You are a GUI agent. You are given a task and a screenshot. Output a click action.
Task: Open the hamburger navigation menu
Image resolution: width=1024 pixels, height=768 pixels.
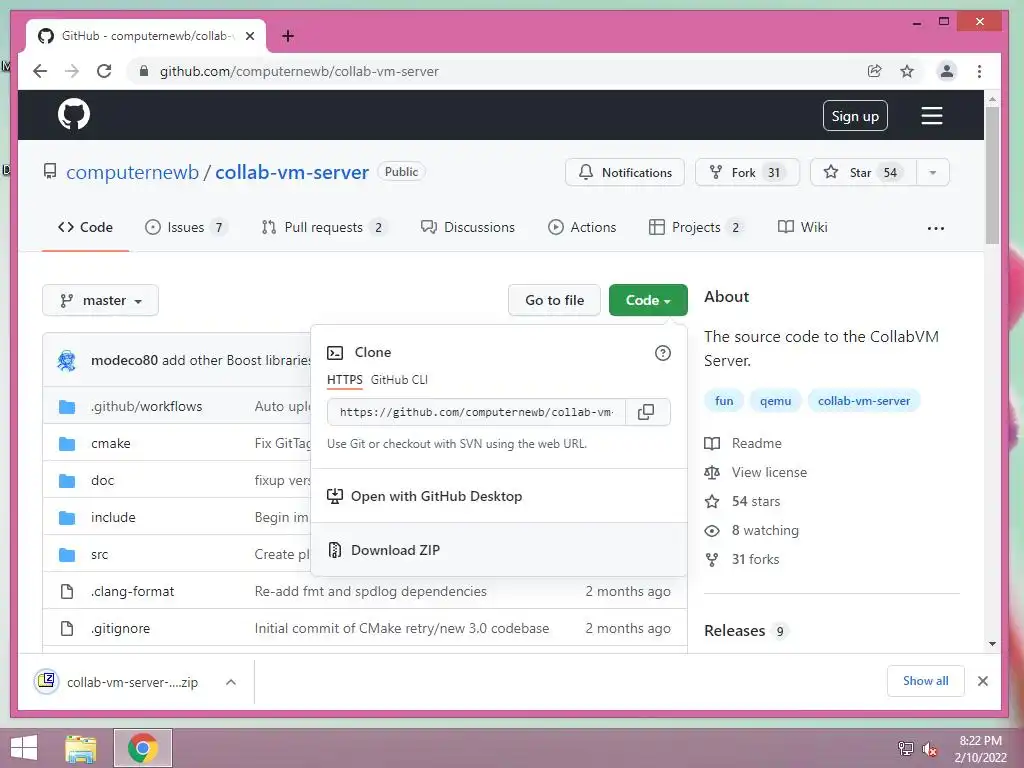click(x=931, y=116)
